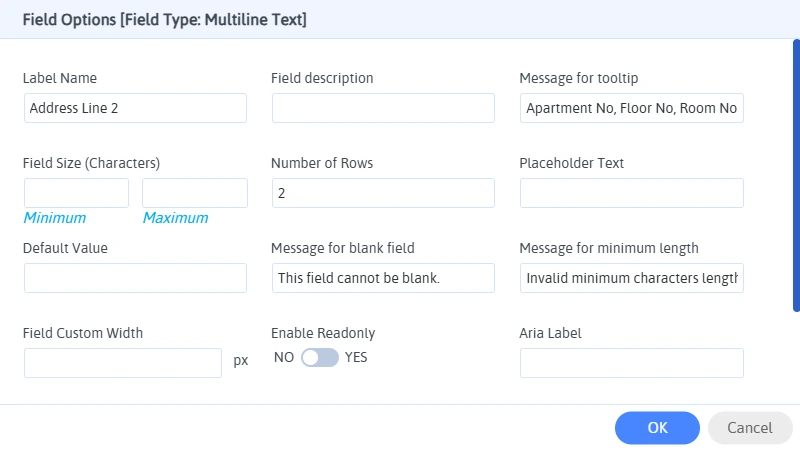Focus the Field description text box
The height and width of the screenshot is (452, 800).
383,108
